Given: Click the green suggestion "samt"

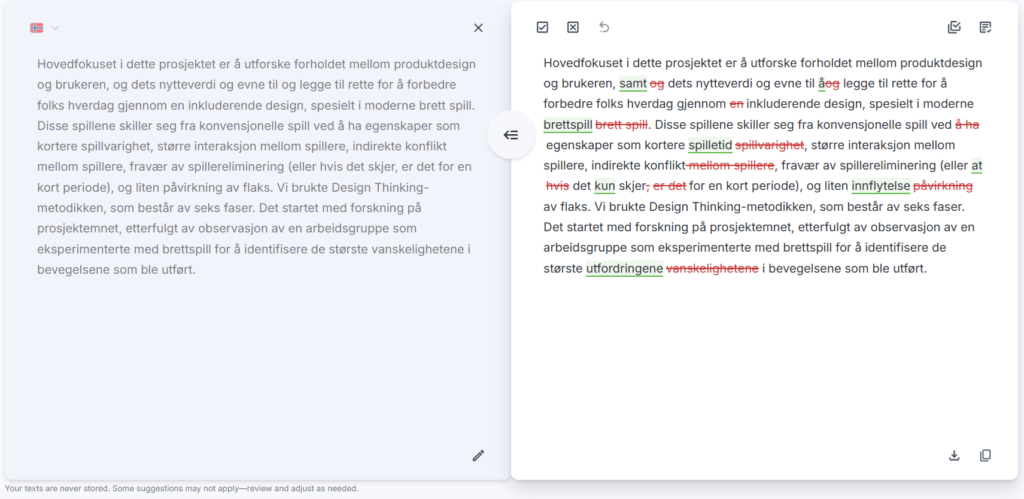Looking at the screenshot, I should point(633,84).
